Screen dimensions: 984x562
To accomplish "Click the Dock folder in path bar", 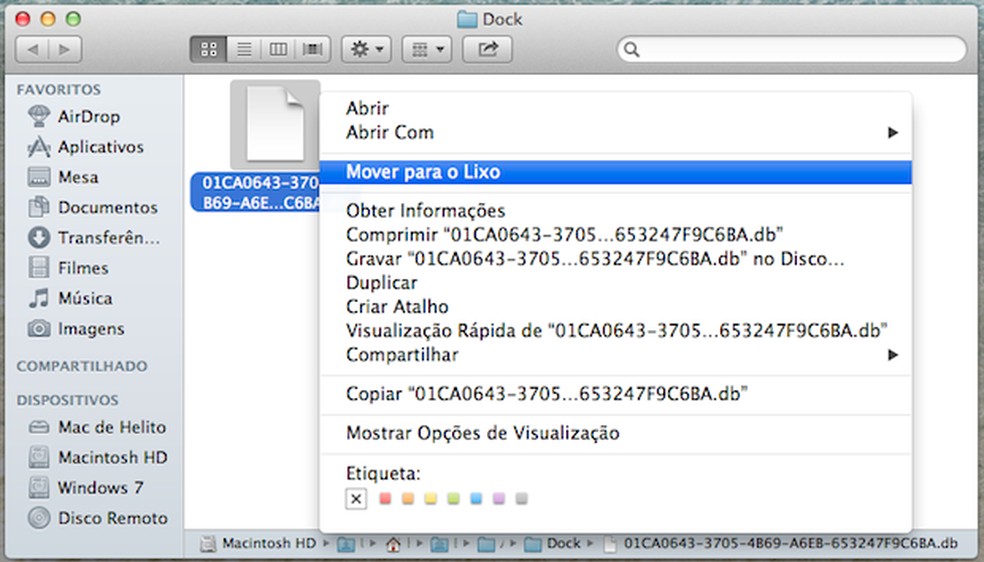I will (551, 543).
